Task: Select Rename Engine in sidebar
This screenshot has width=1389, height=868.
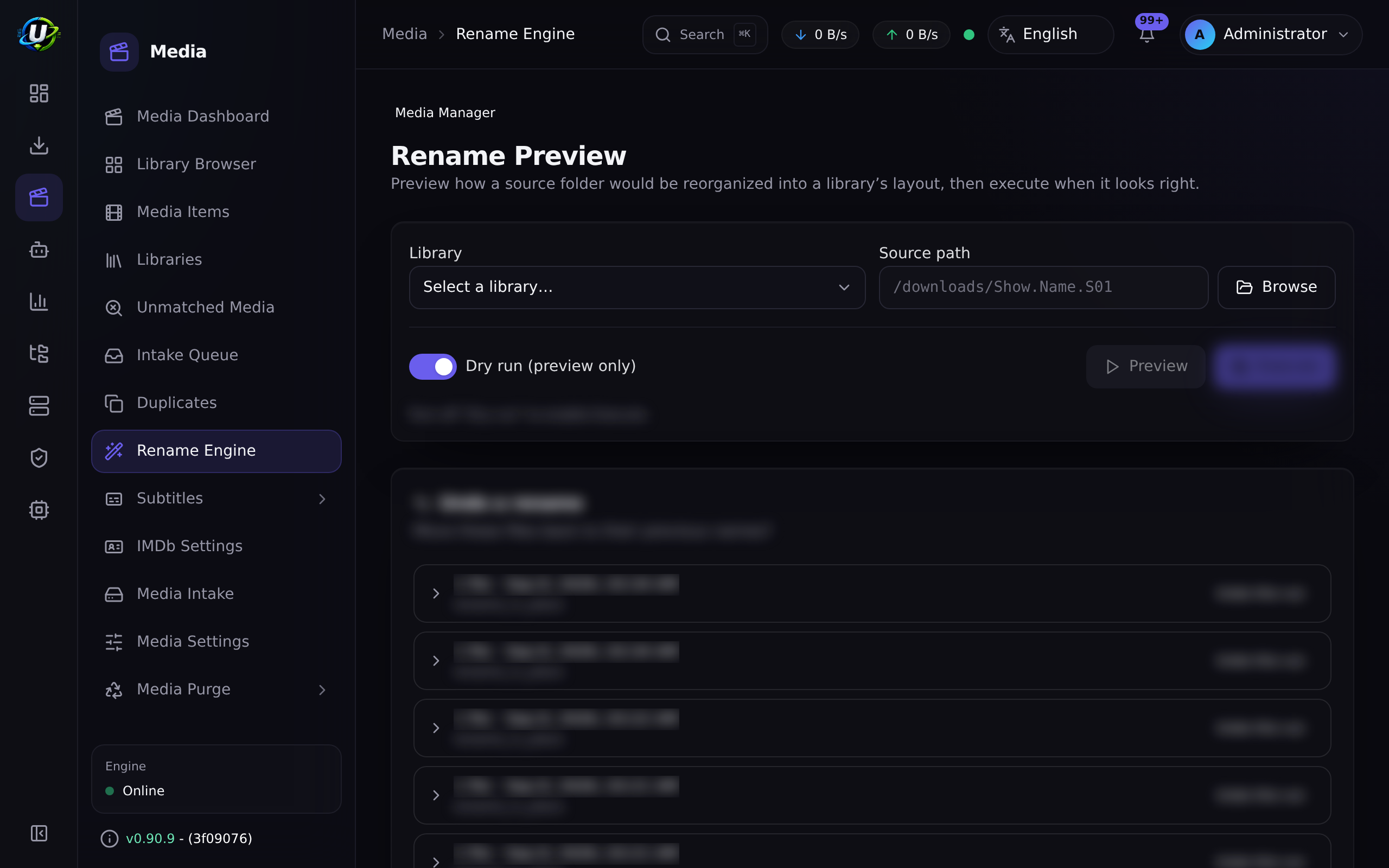Action: click(x=216, y=451)
